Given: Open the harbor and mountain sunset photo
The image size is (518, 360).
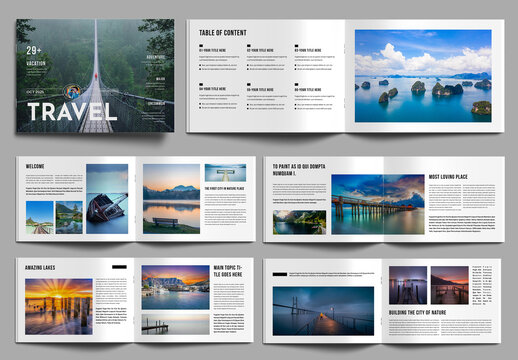Looking at the screenshot, I should (x=175, y=287).
